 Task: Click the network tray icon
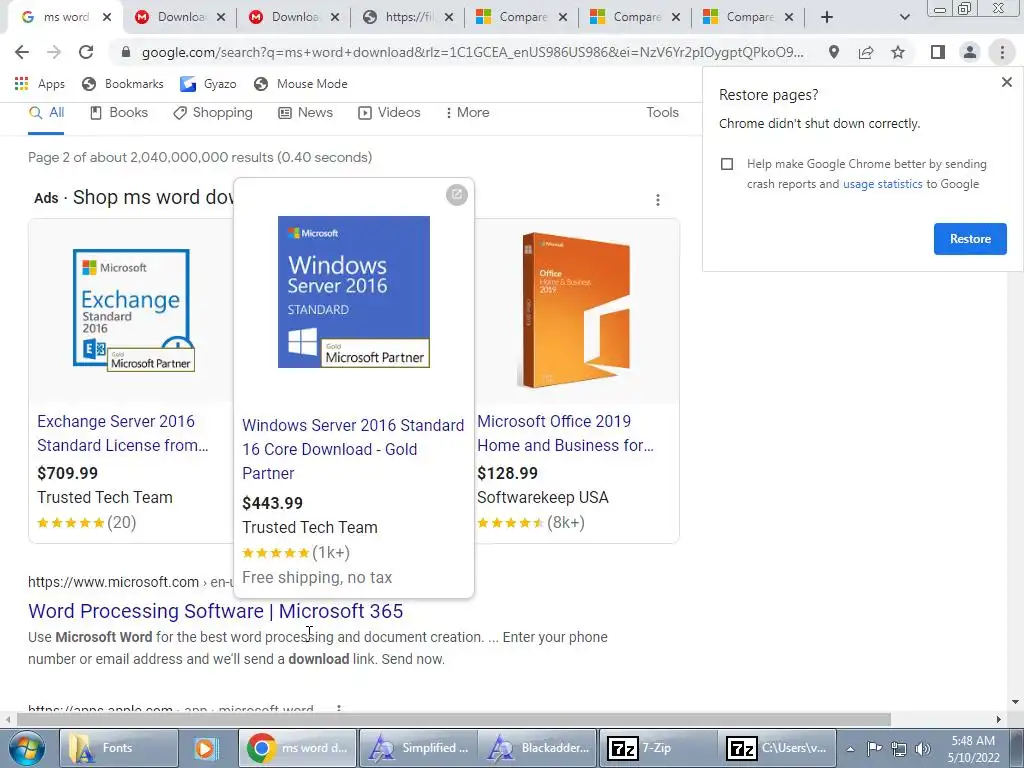(899, 749)
